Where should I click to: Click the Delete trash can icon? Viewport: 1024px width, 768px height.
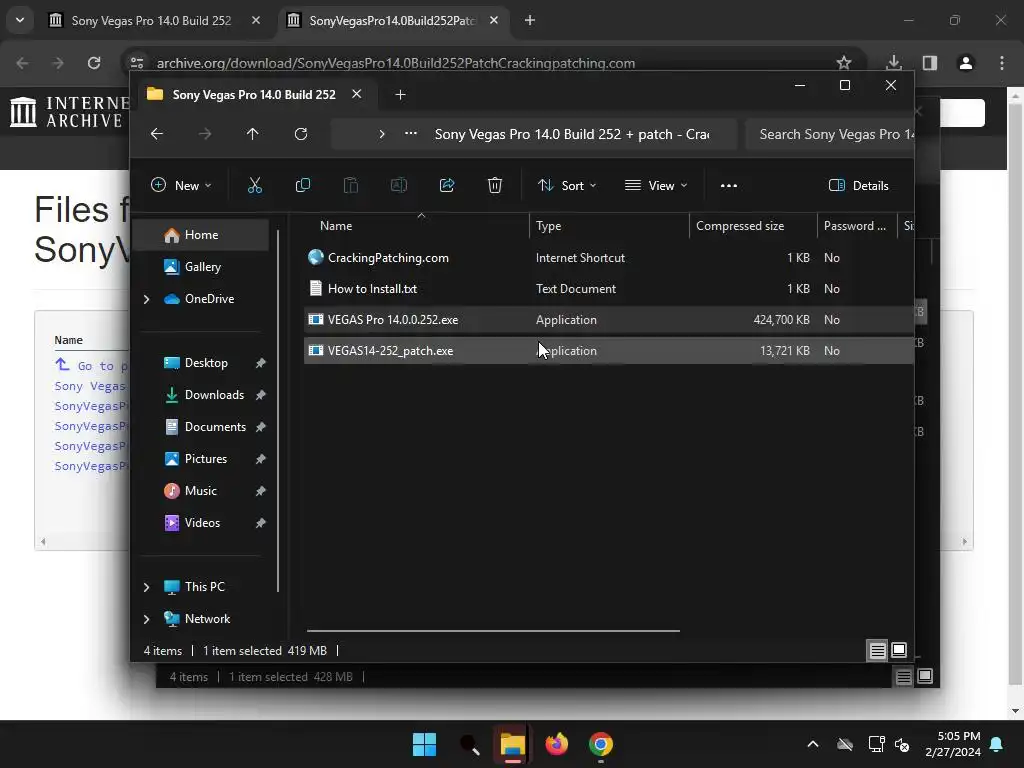point(495,185)
